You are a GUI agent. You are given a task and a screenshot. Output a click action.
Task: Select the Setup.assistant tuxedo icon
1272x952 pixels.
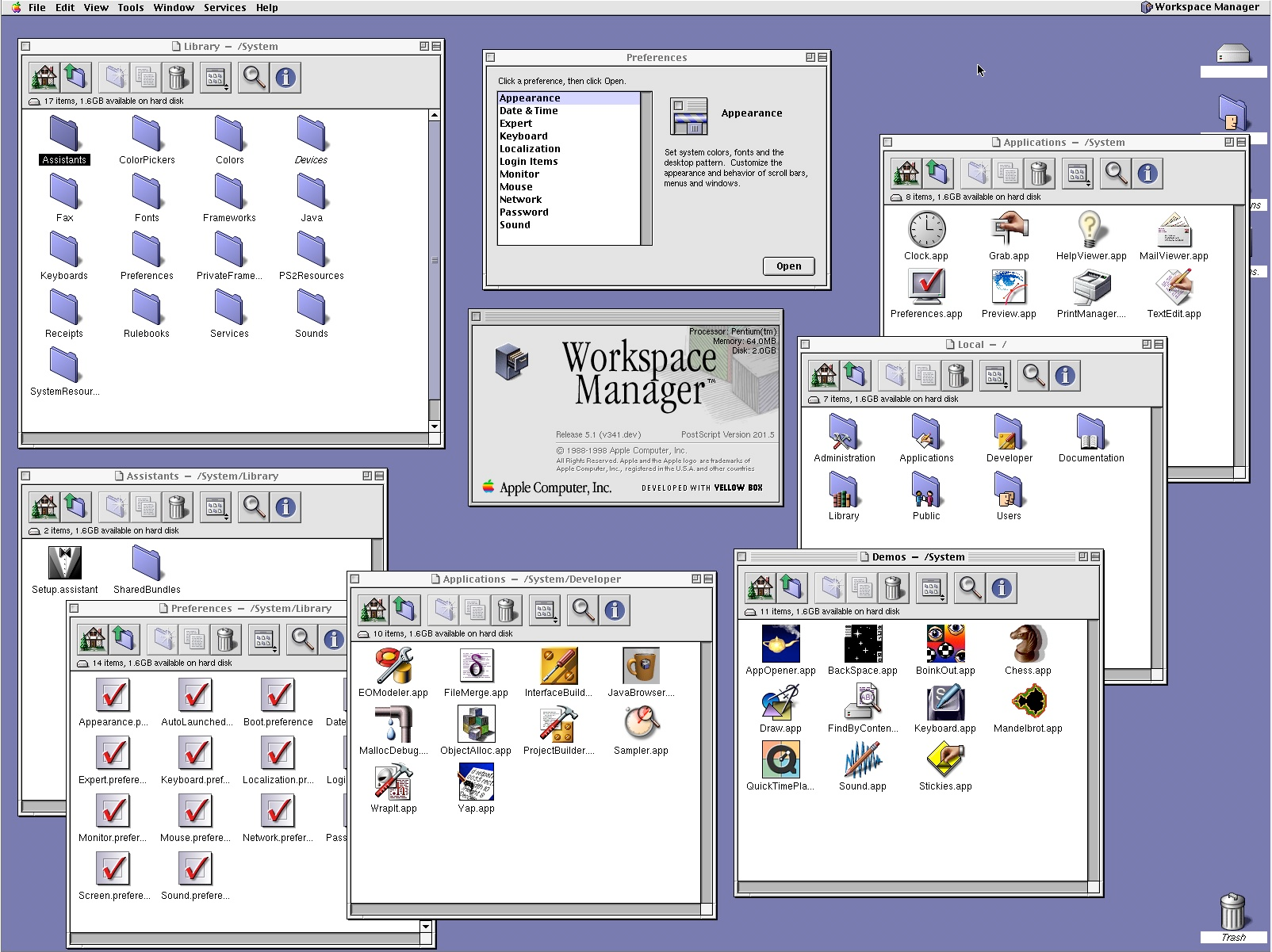click(x=65, y=564)
